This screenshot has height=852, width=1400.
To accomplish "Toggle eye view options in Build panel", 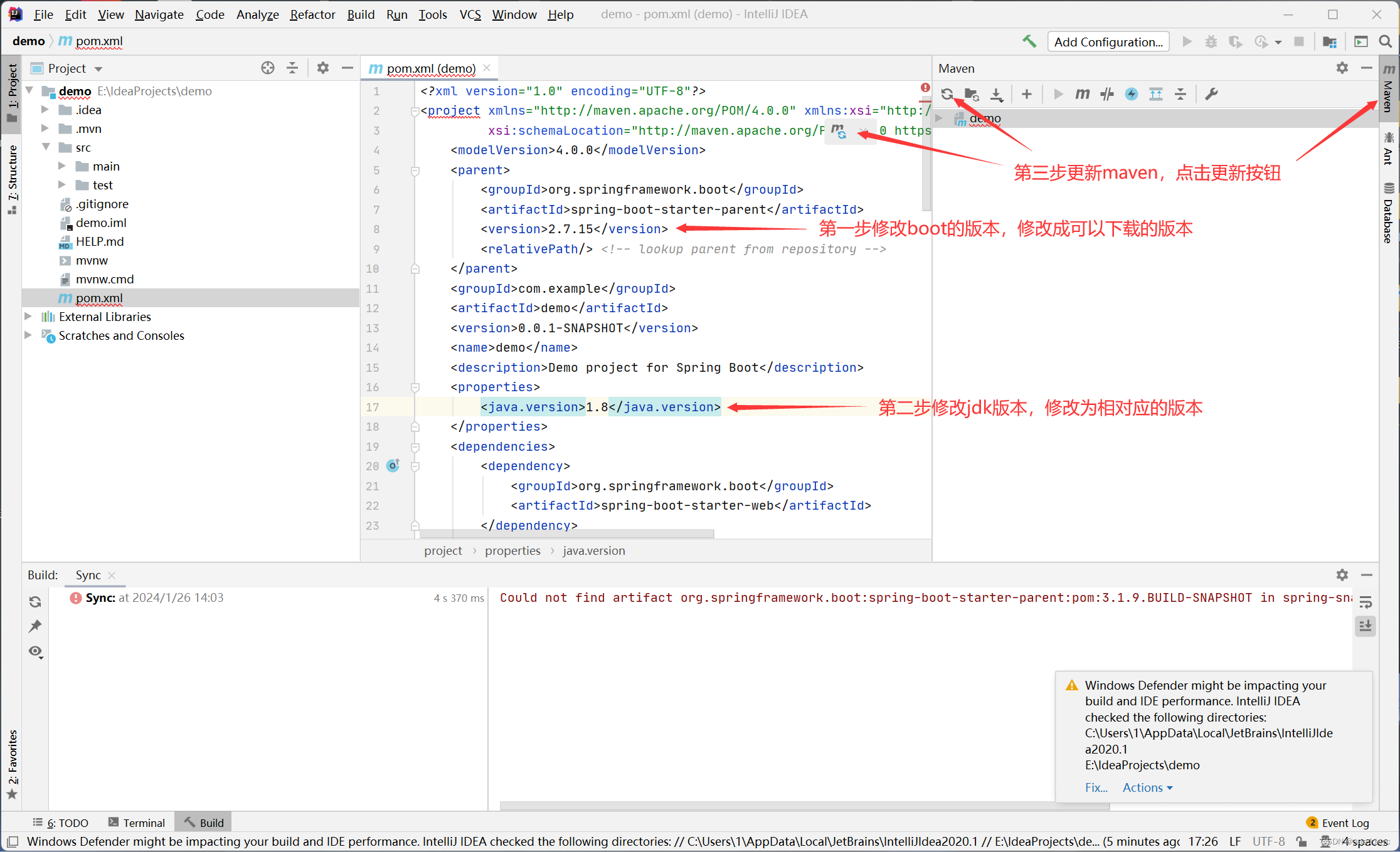I will coord(36,652).
